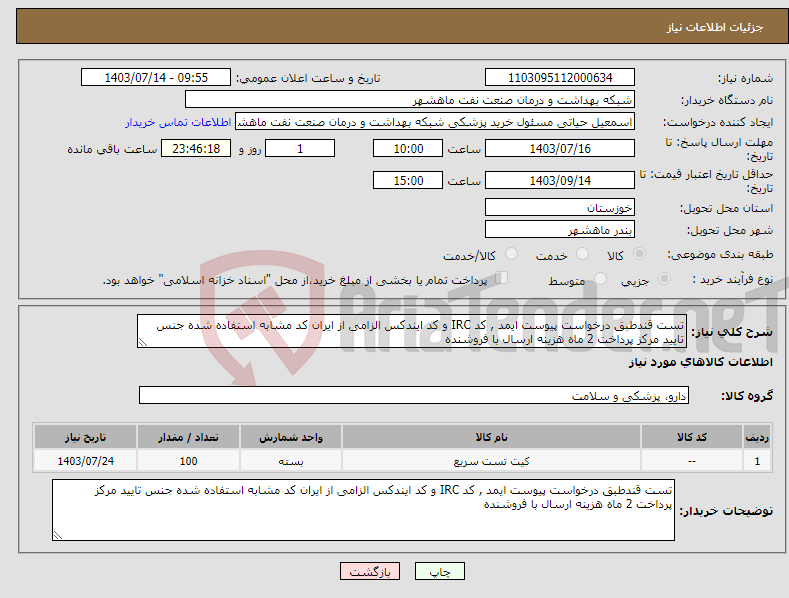Toggle the اسناد خزانه اسلامی payment checkbox
This screenshot has height=598, width=789.
pyautogui.click(x=501, y=278)
